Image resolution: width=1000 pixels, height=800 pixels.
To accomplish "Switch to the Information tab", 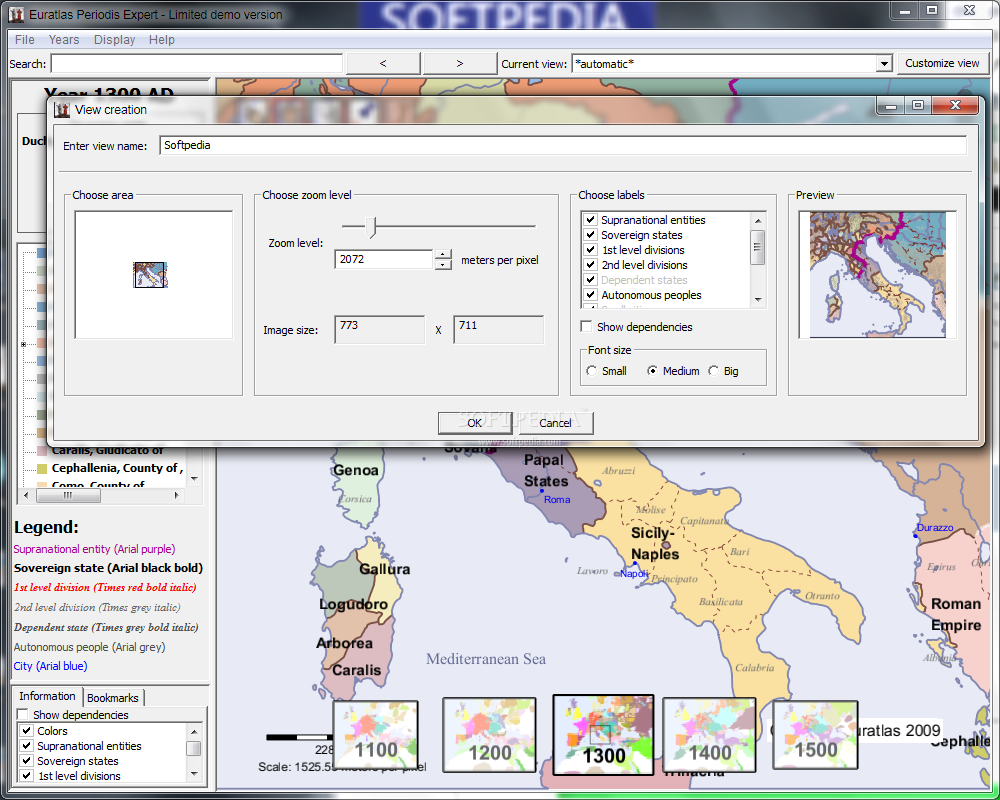I will point(47,696).
